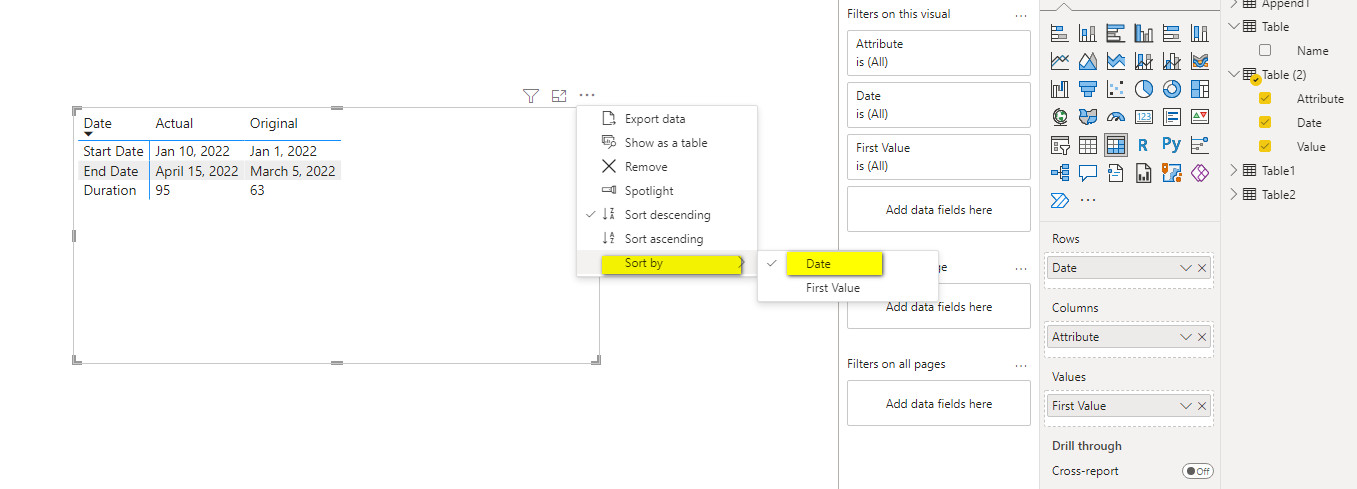Select the Gauge visual icon
The image size is (1357, 489).
(1116, 117)
